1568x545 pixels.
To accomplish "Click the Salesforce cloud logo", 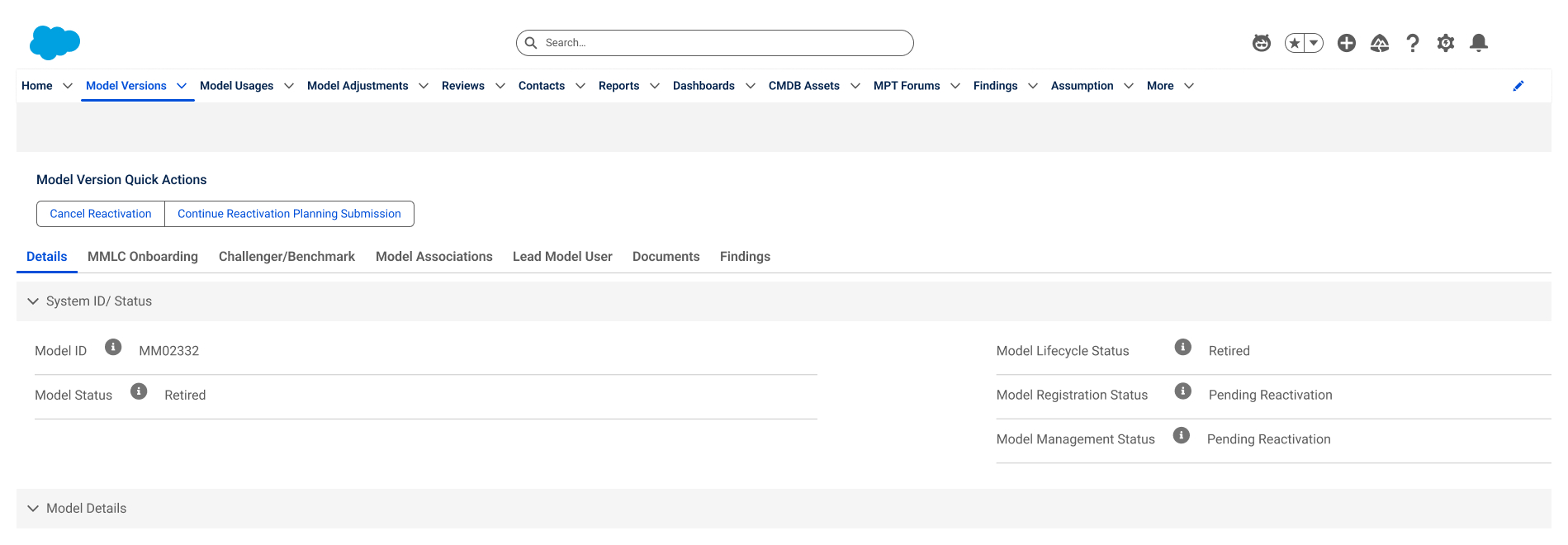I will pyautogui.click(x=54, y=43).
